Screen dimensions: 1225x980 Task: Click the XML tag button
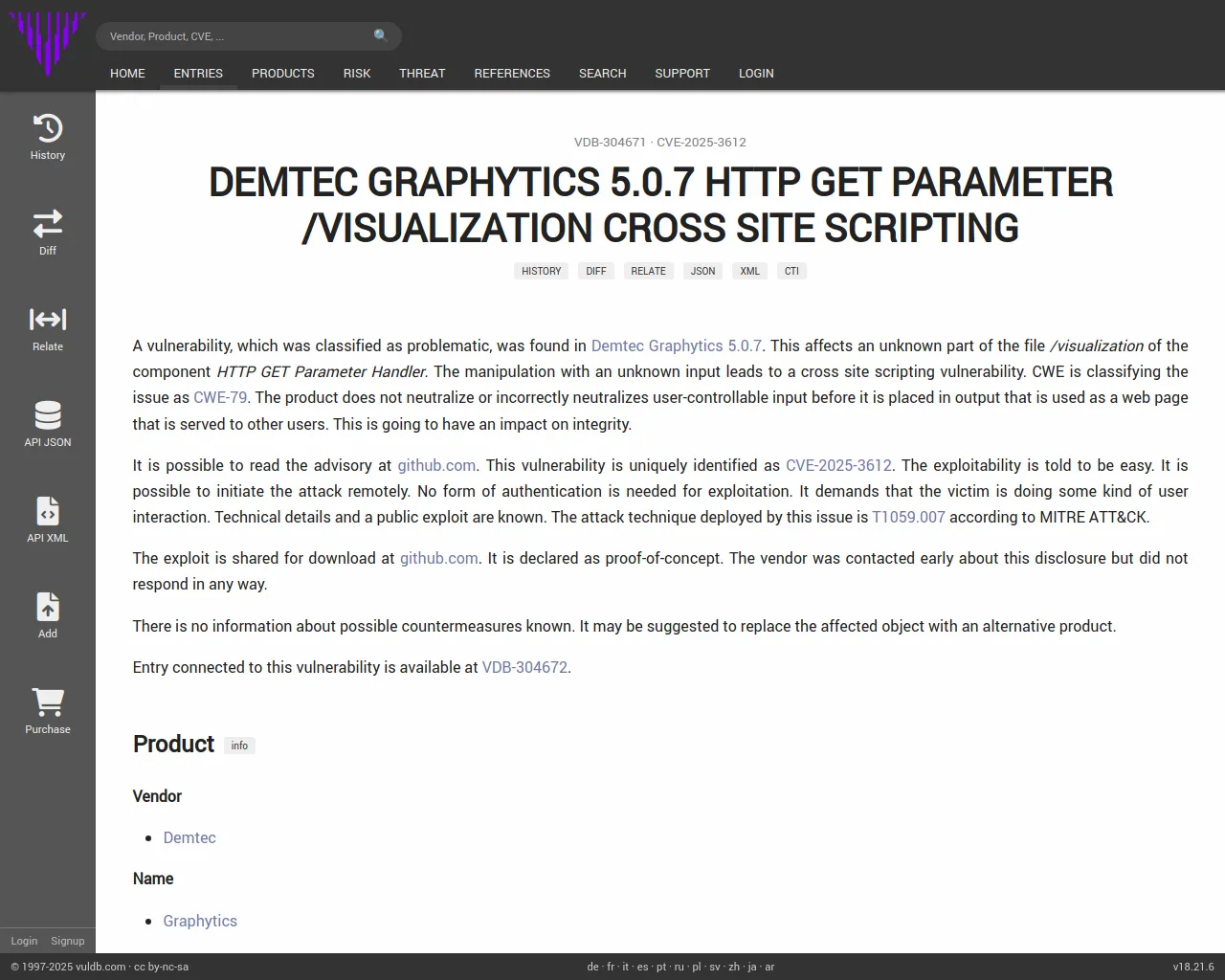(749, 271)
